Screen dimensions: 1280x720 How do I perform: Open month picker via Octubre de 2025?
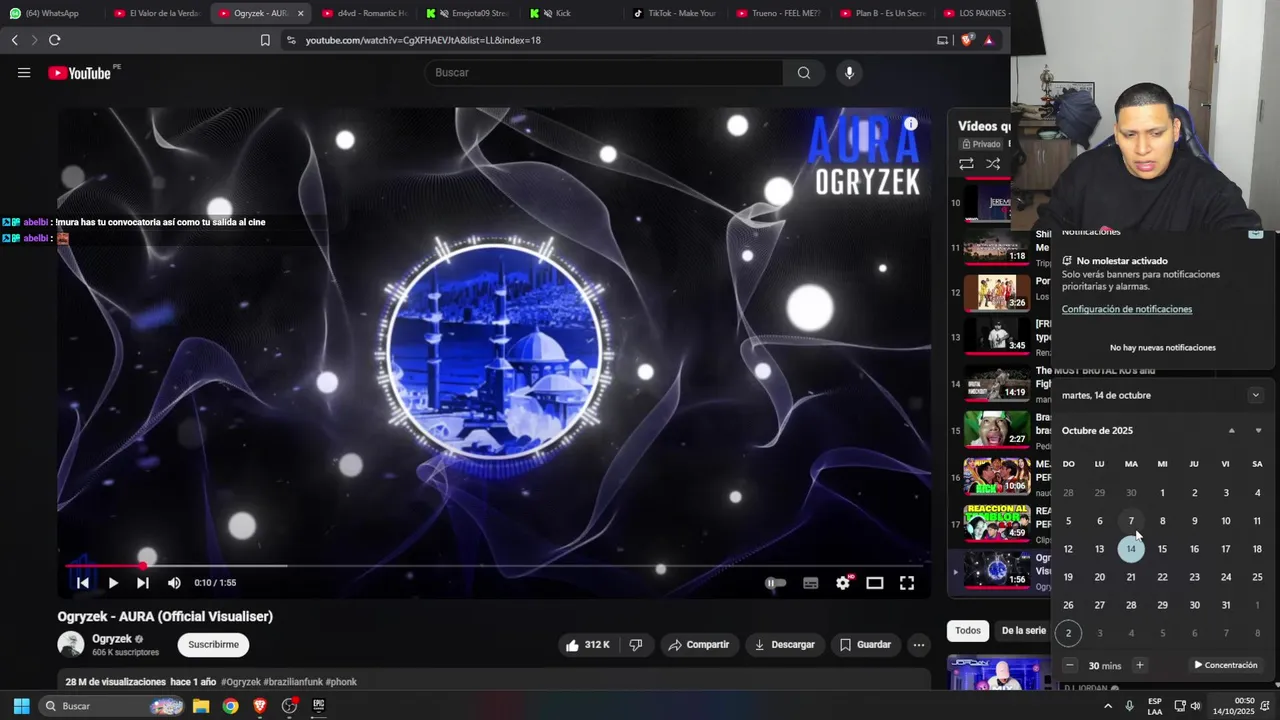click(x=1097, y=431)
